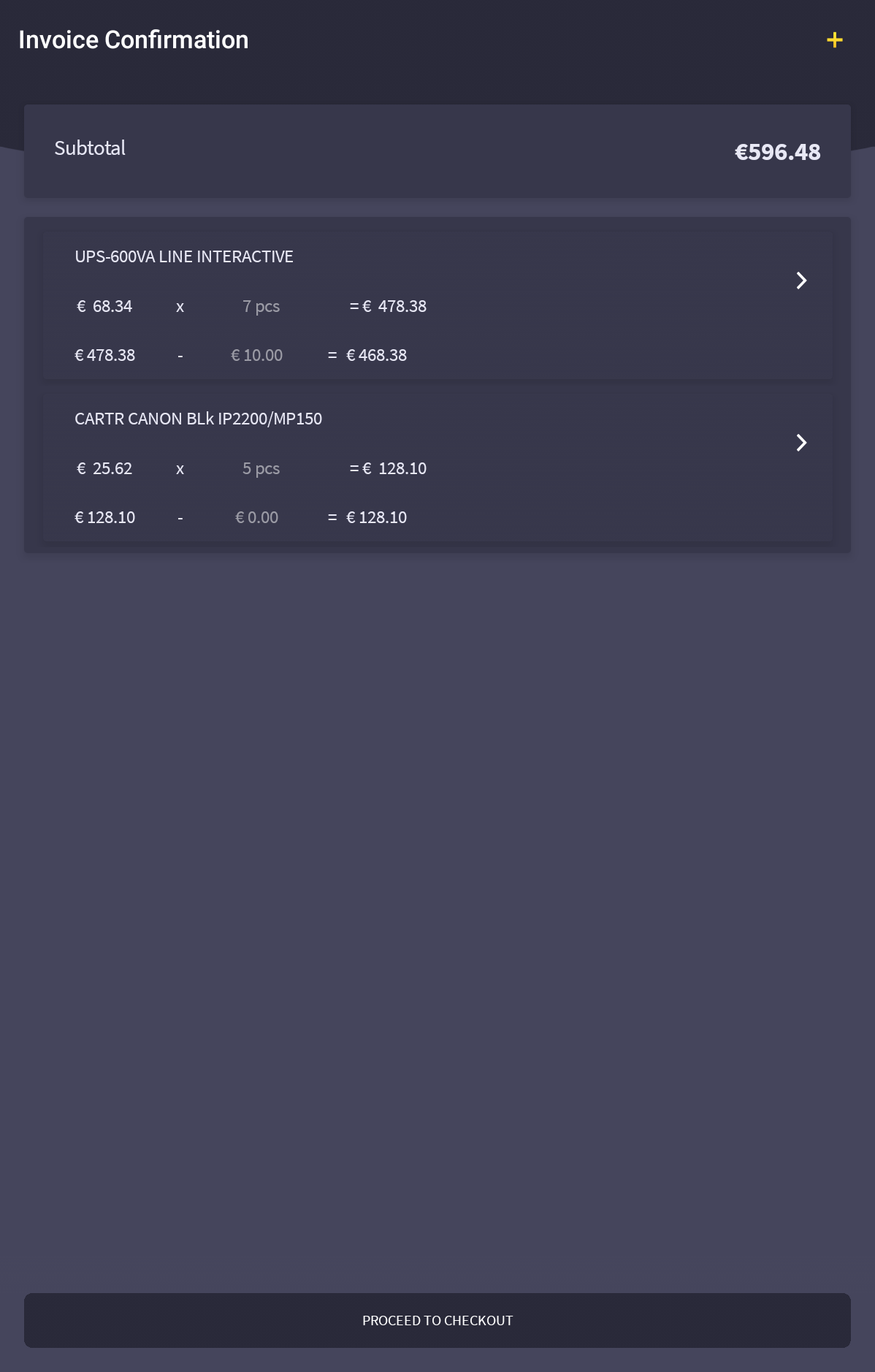Click the € 0.00 discount value
The width and height of the screenshot is (875, 1372).
coord(256,518)
